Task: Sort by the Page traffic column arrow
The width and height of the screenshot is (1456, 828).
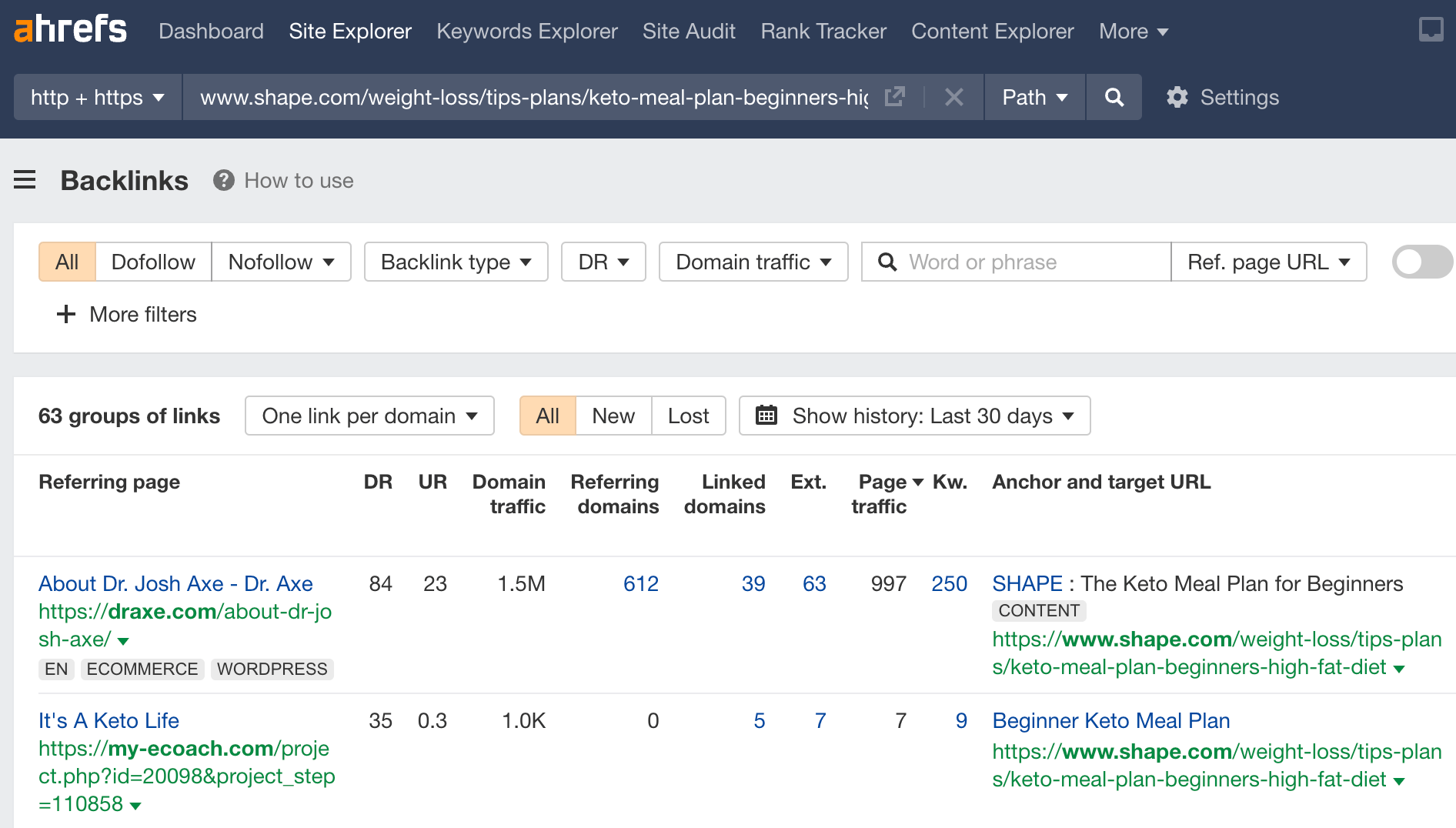Action: (x=917, y=482)
